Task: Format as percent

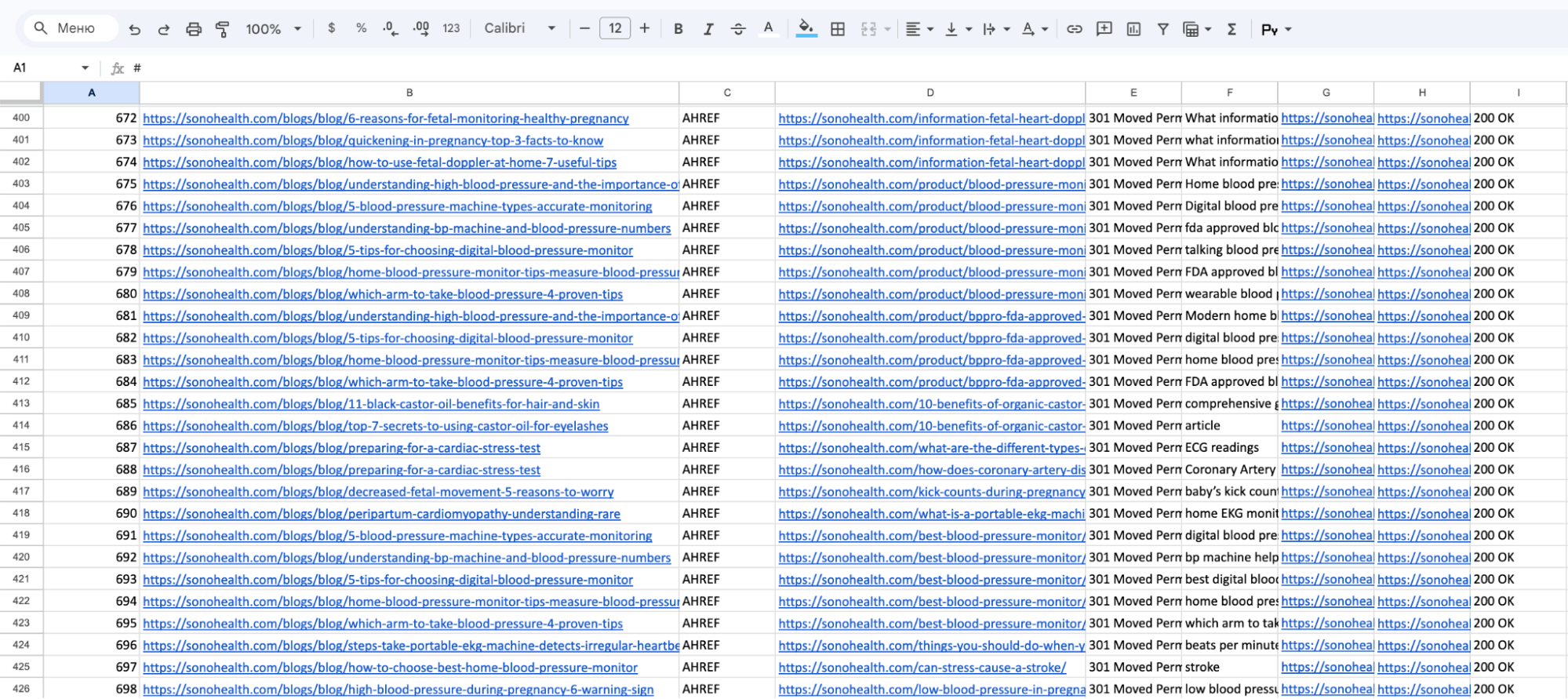Action: [x=361, y=28]
